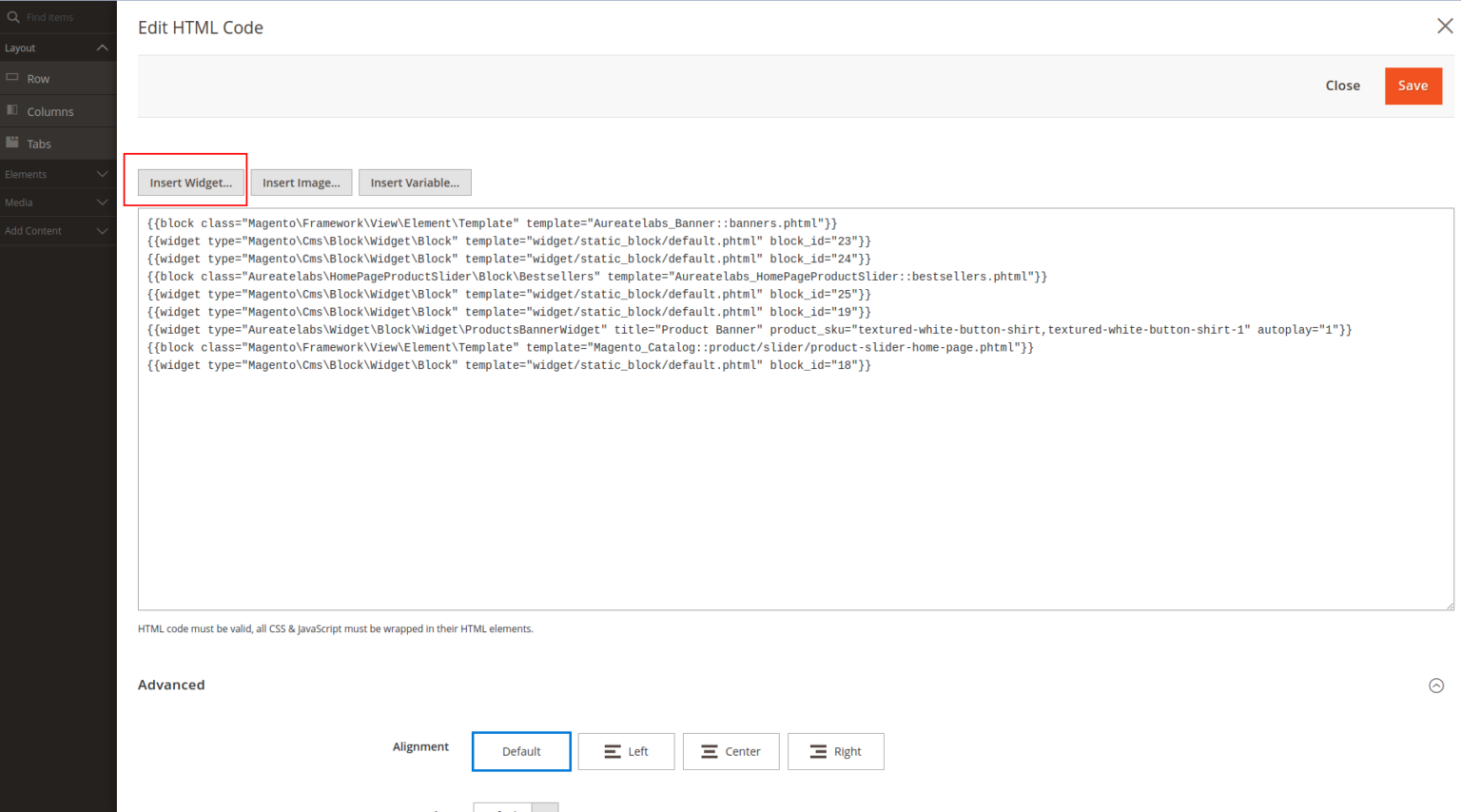Viewport: 1461px width, 812px height.
Task: Choose Left alignment option
Action: click(x=626, y=751)
